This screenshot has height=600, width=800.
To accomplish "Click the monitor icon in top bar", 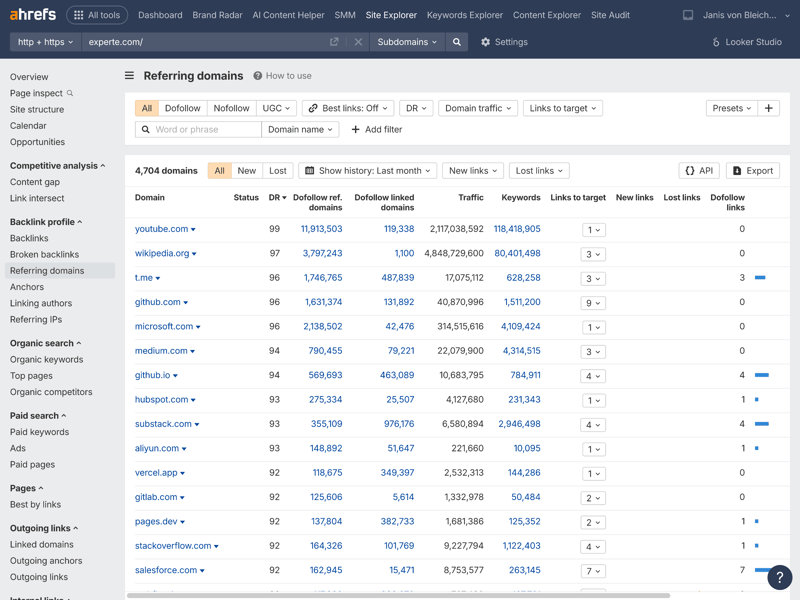I will click(x=688, y=15).
